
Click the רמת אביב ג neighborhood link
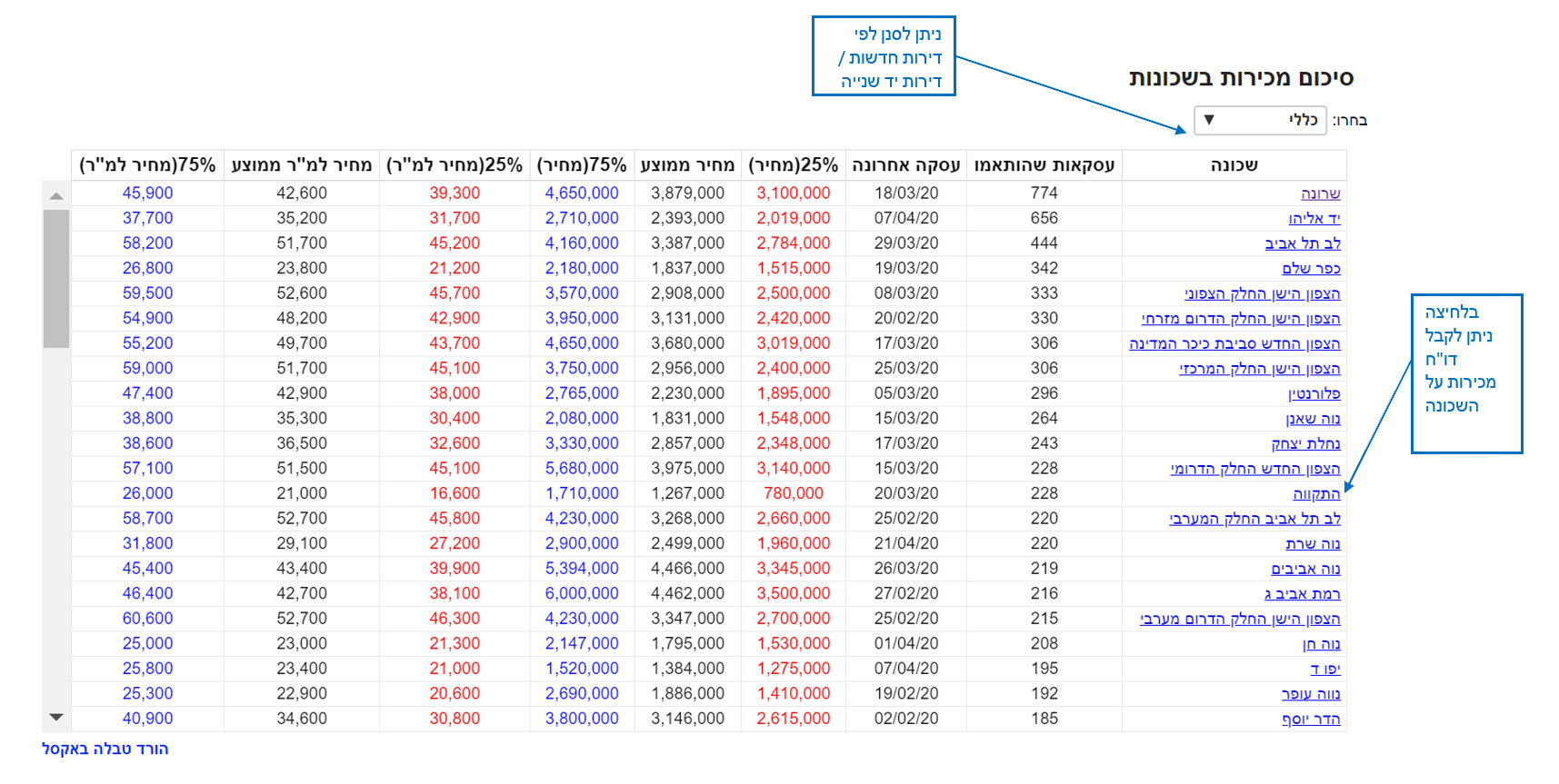click(1302, 593)
